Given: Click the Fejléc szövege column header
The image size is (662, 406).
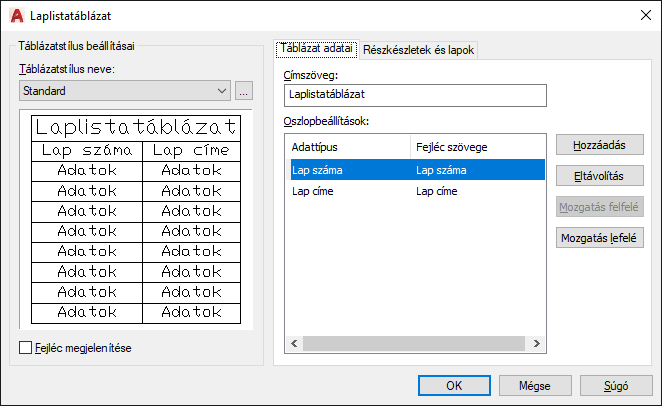Looking at the screenshot, I should (x=476, y=147).
